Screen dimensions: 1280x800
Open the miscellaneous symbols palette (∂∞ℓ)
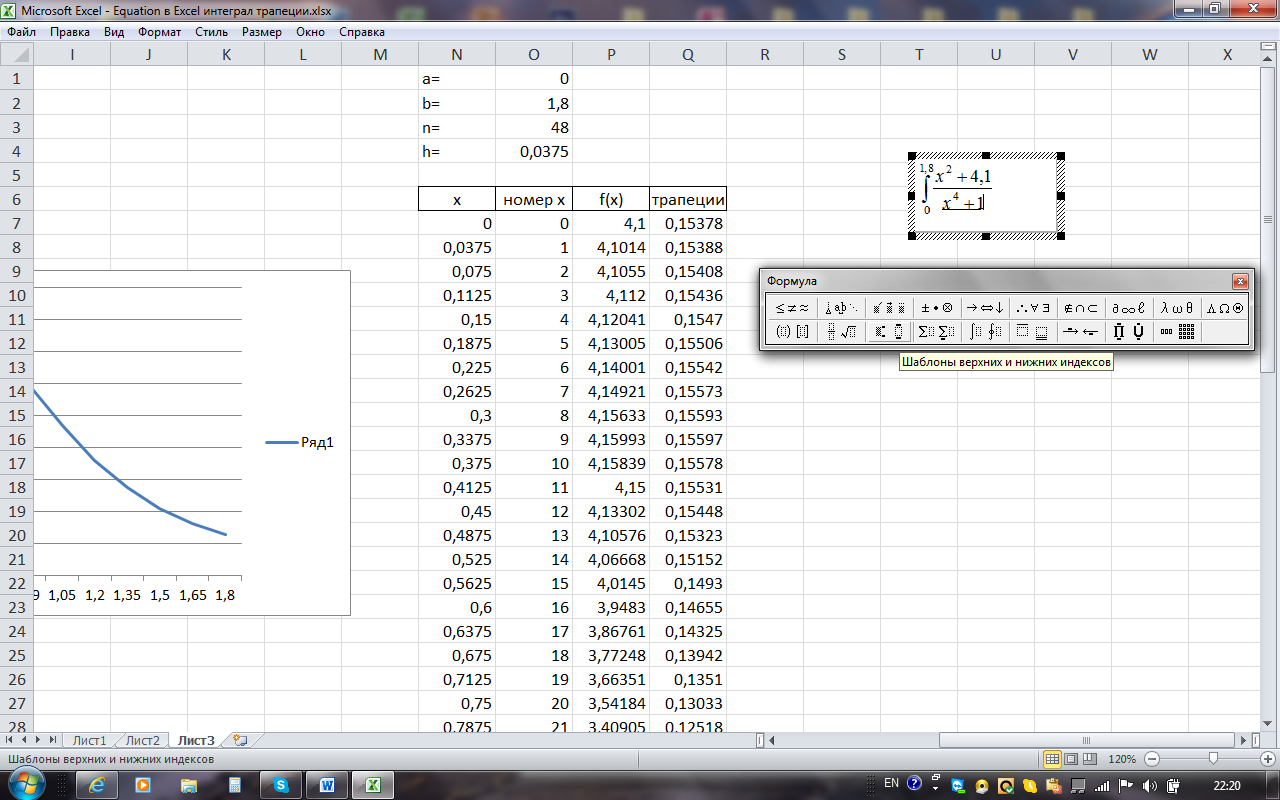click(1129, 308)
